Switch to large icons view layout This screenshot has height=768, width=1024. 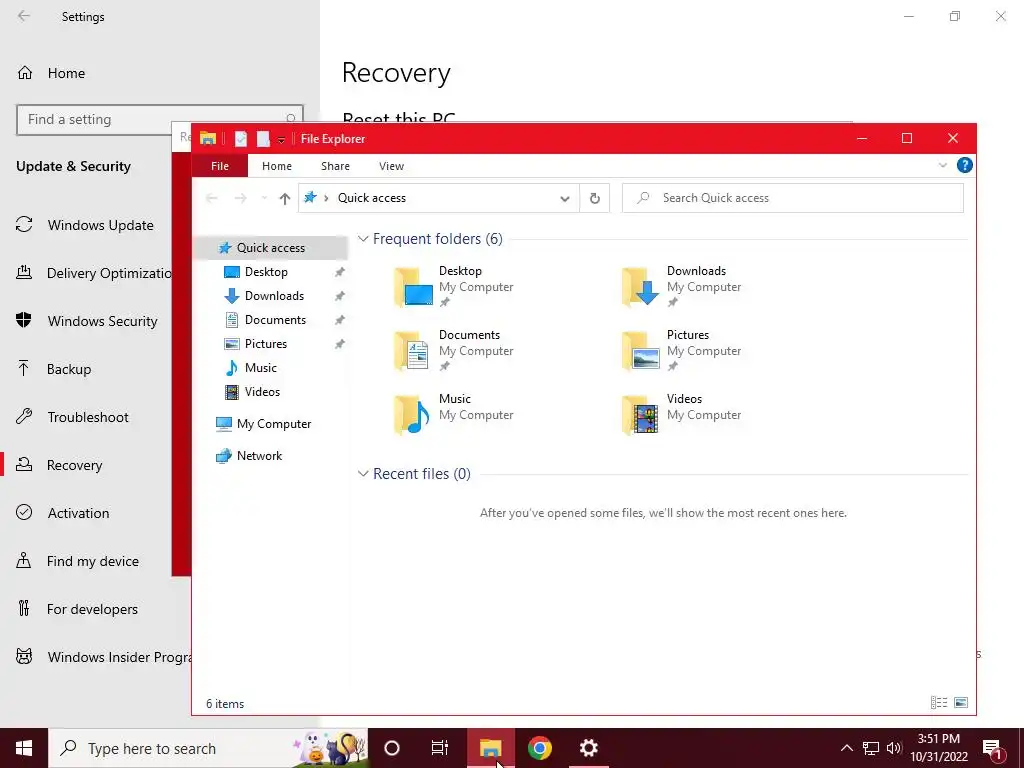[961, 703]
